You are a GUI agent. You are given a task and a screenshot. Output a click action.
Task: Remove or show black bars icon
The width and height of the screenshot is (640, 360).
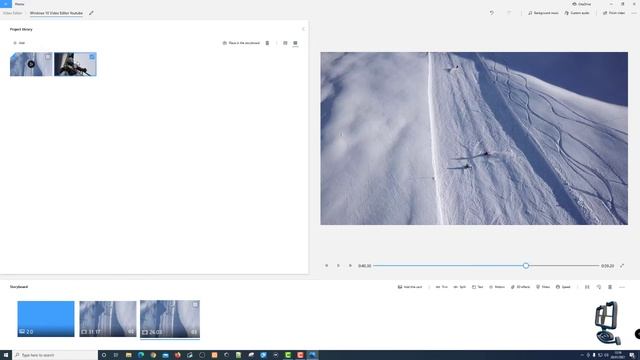click(x=587, y=287)
